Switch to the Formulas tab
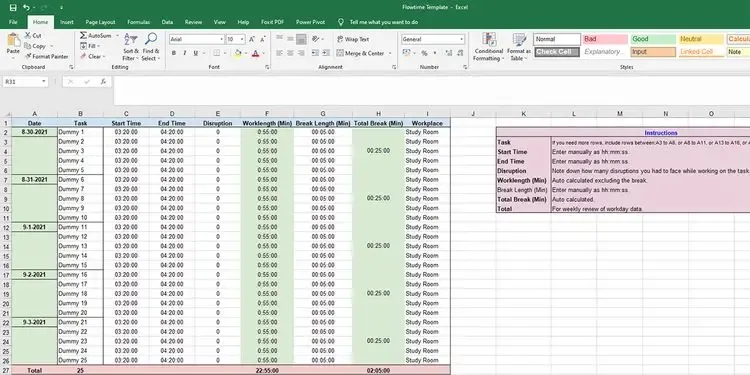Screen dimensions: 750x375 point(139,22)
